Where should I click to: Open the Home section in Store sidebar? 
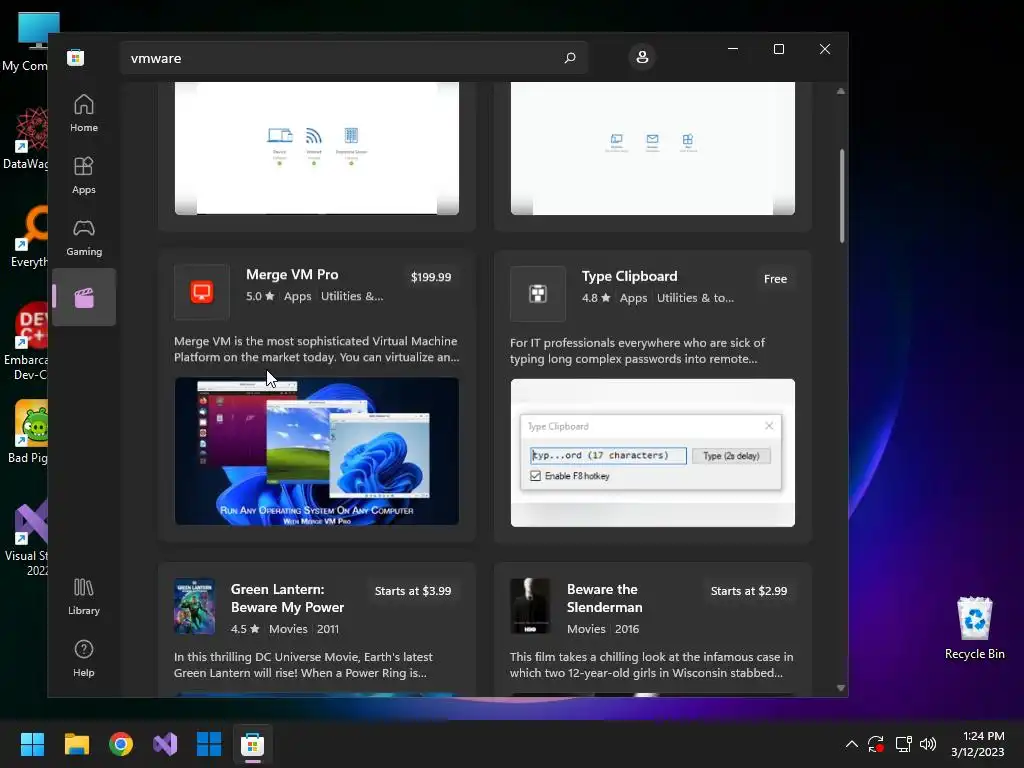click(x=84, y=113)
